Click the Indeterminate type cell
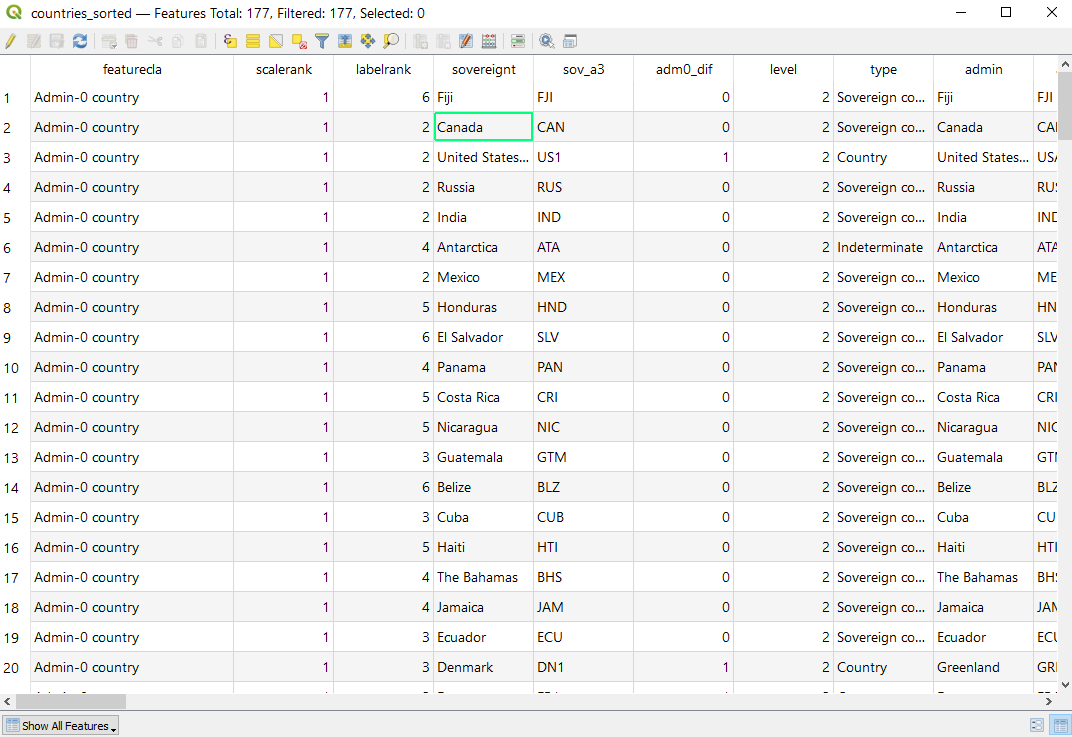1072x737 pixels. pyautogui.click(x=883, y=247)
